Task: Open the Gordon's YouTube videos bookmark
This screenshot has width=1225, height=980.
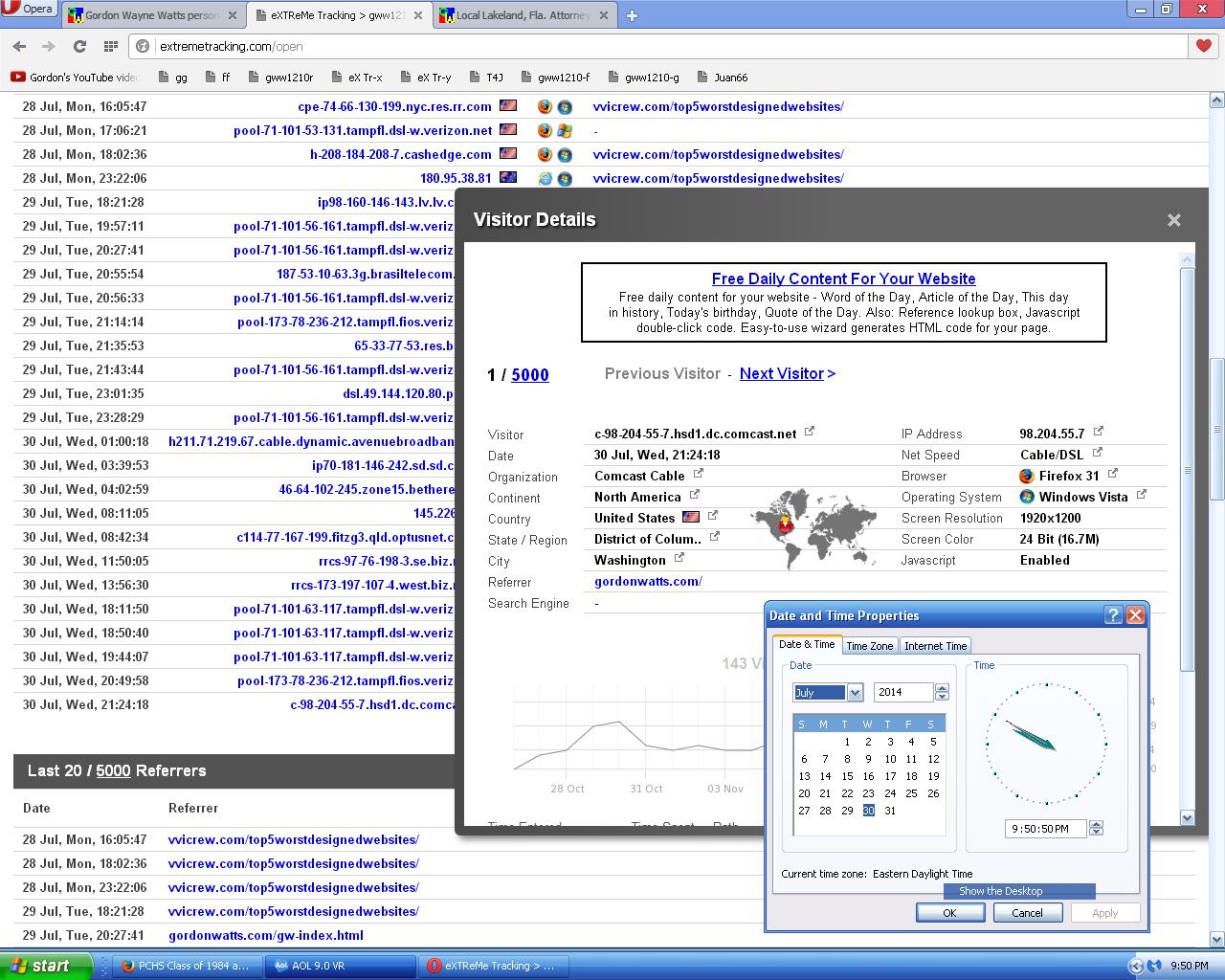Action: tap(77, 78)
